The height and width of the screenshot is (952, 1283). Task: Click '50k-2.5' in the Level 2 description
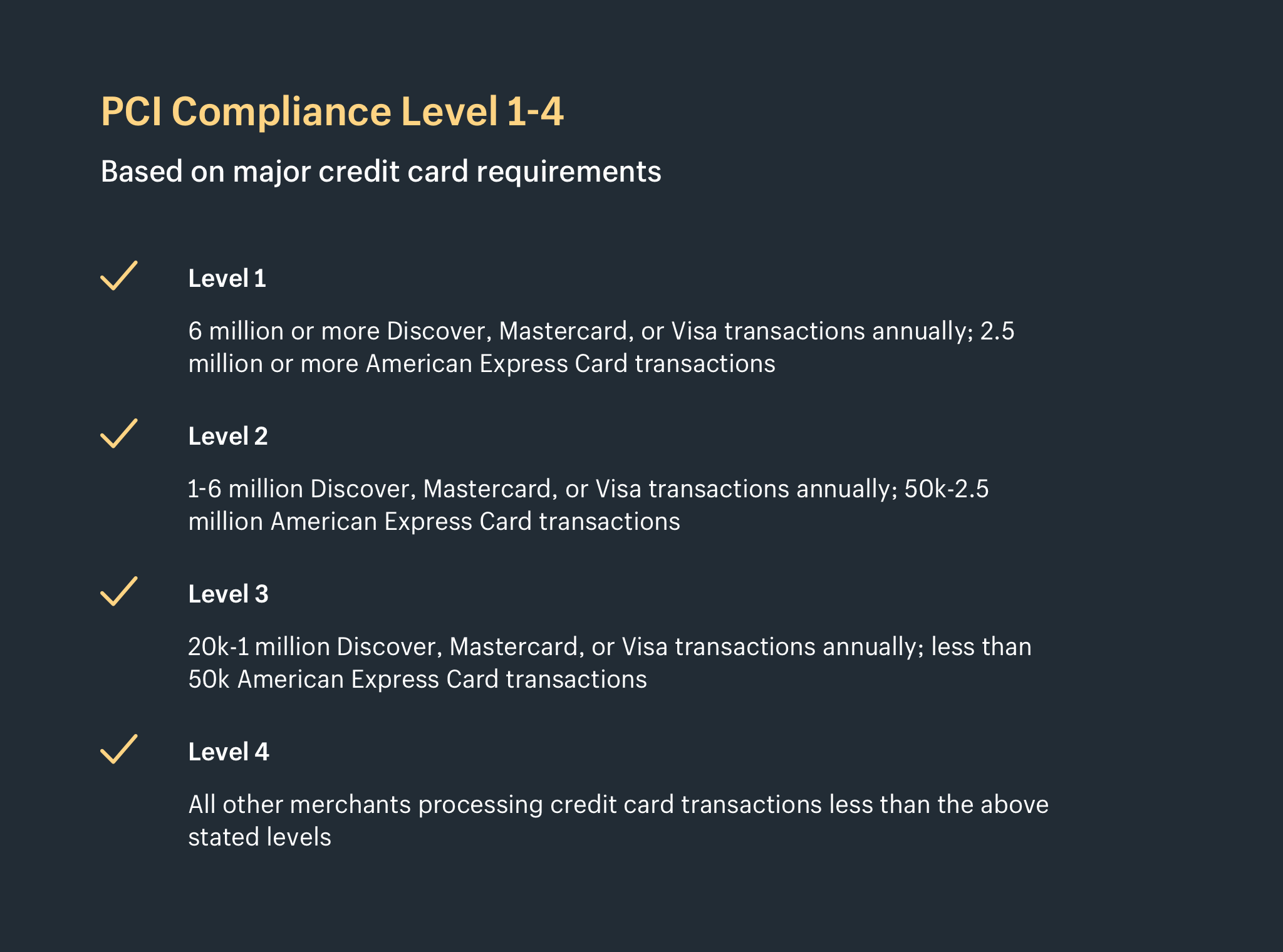point(947,489)
